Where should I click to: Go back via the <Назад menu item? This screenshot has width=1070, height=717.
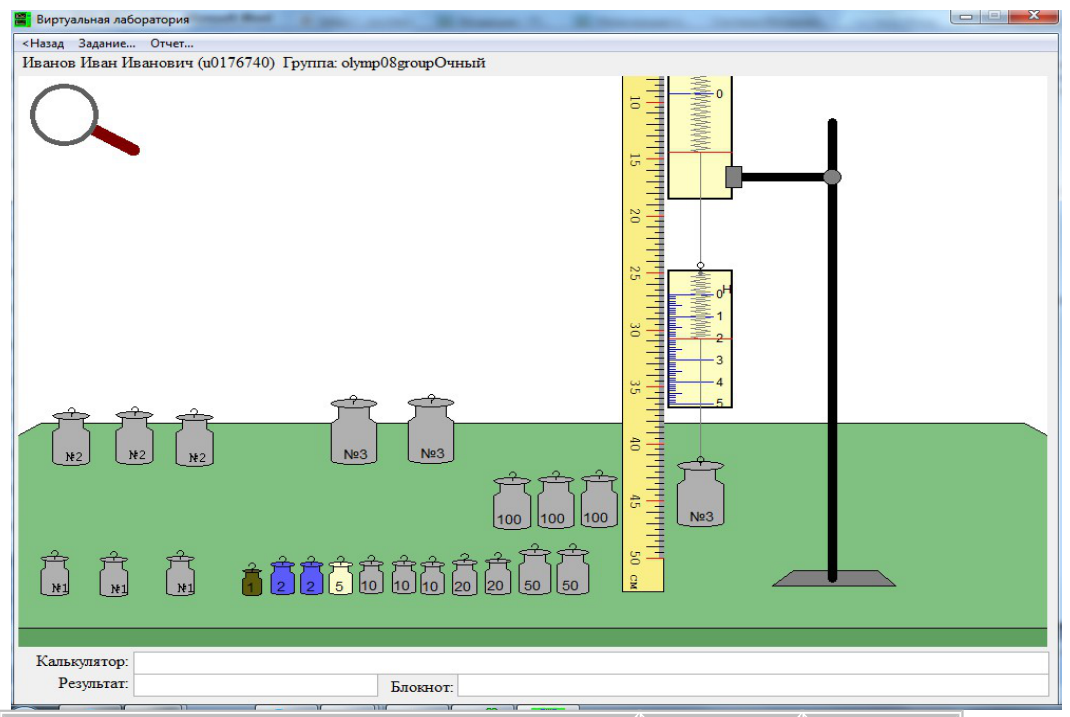point(43,43)
